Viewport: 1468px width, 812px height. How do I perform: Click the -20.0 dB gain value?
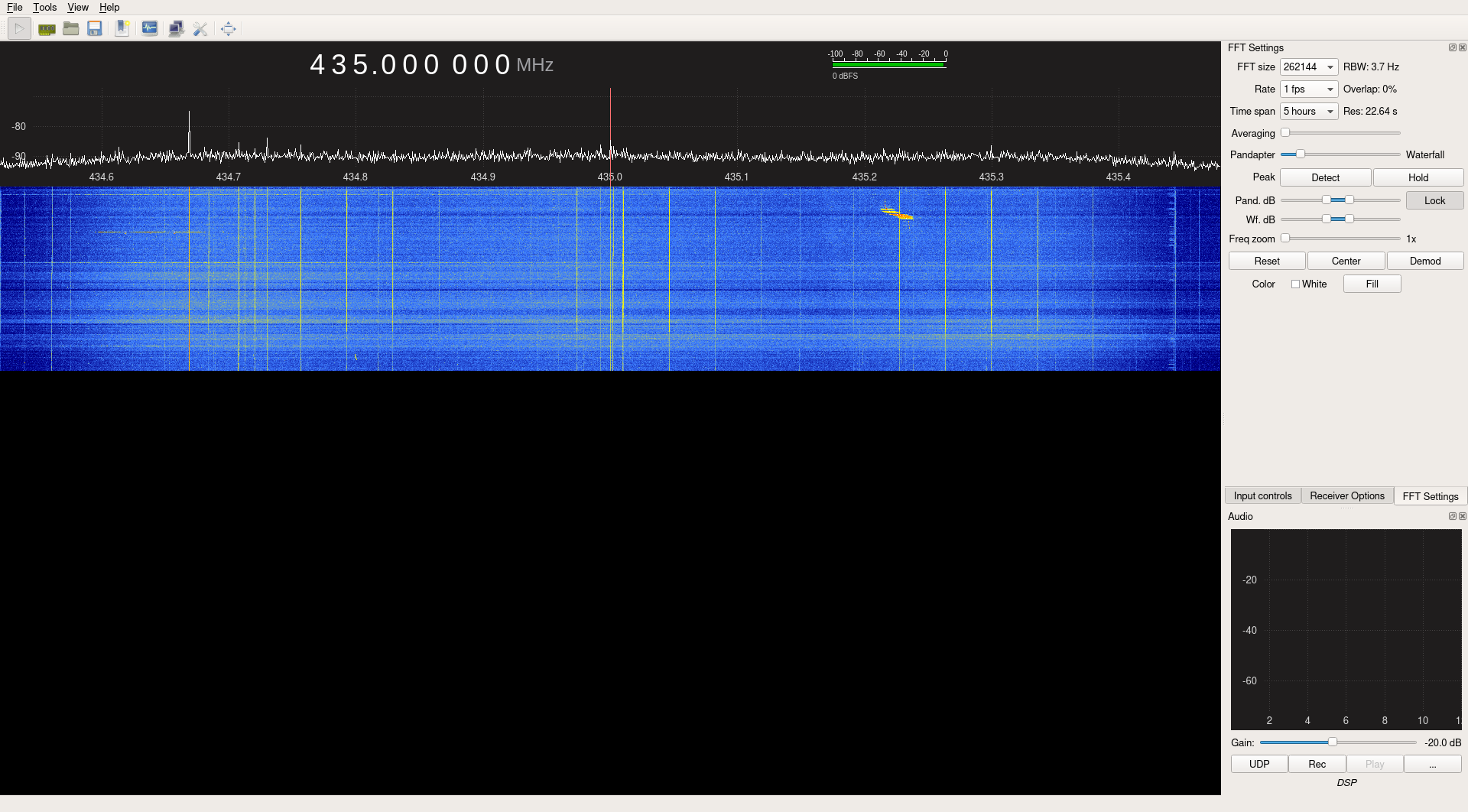point(1443,742)
